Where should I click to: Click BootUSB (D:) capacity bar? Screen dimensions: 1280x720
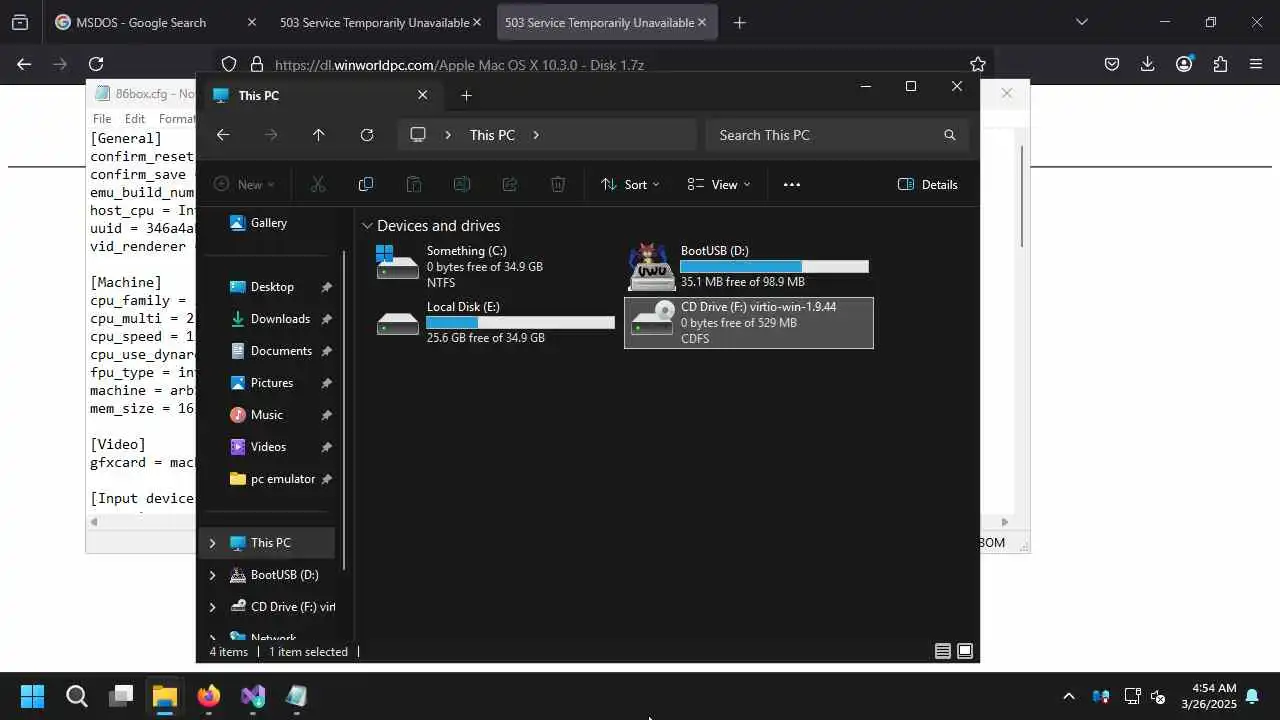(774, 266)
